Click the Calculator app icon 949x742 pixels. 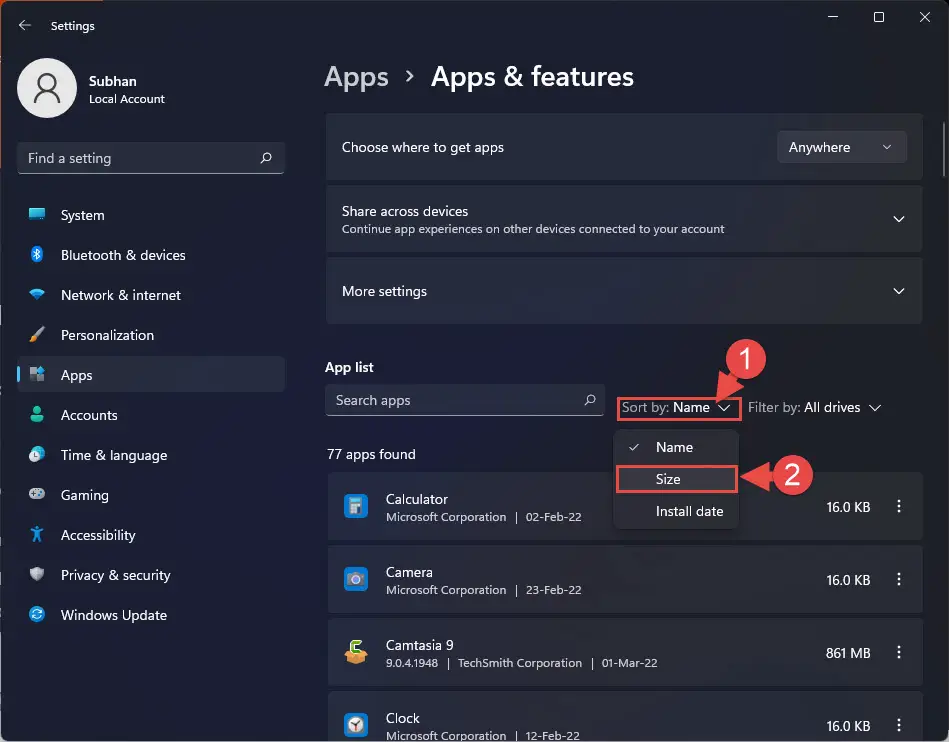click(356, 506)
